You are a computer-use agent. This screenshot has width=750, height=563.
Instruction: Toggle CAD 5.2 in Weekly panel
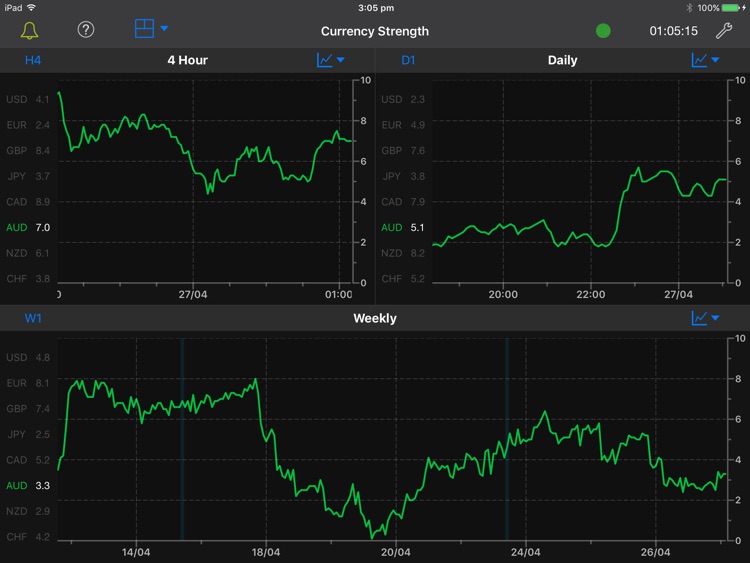(28, 460)
